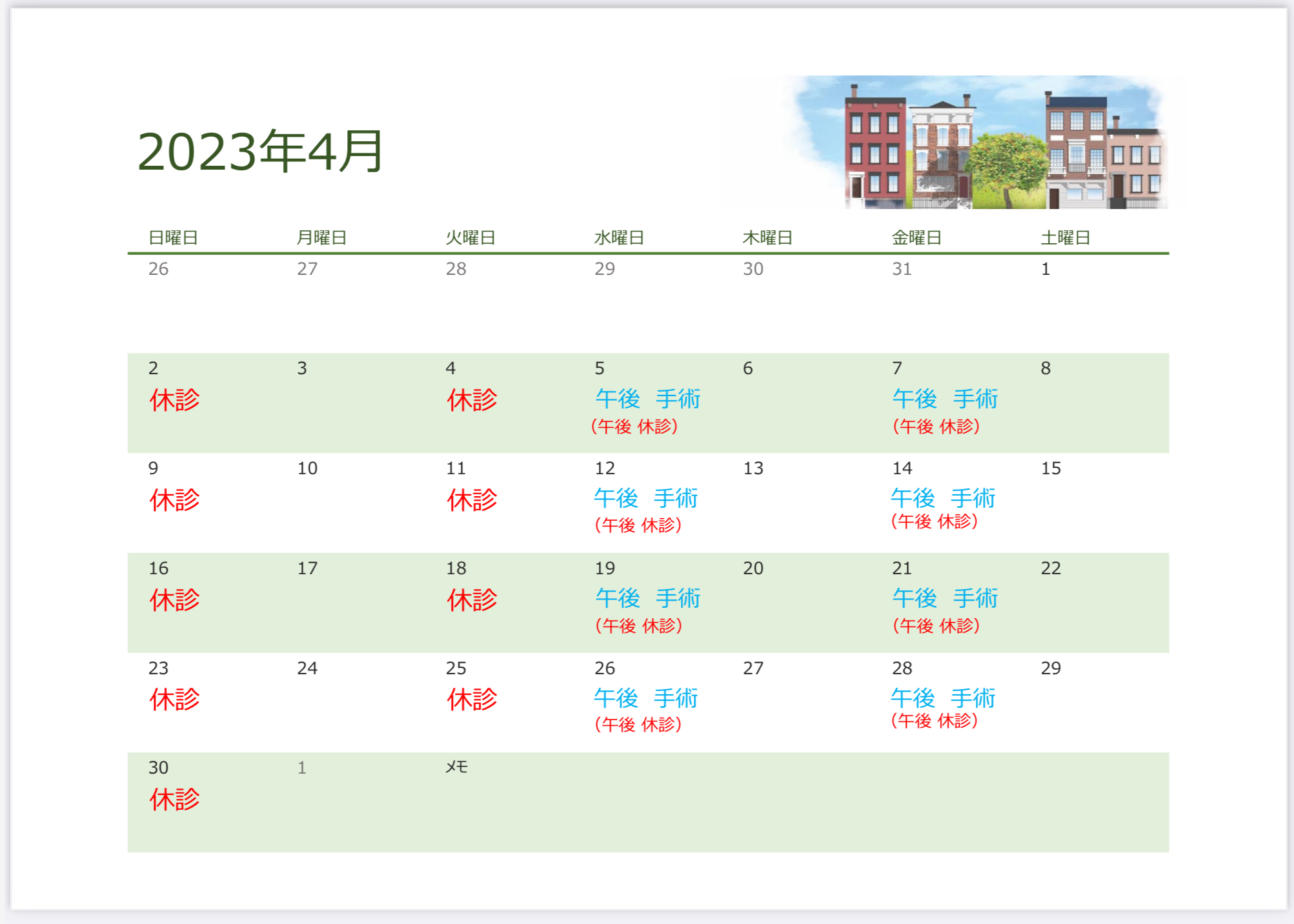The height and width of the screenshot is (924, 1294).
Task: Click the 2023年4月 calendar title
Action: (261, 152)
